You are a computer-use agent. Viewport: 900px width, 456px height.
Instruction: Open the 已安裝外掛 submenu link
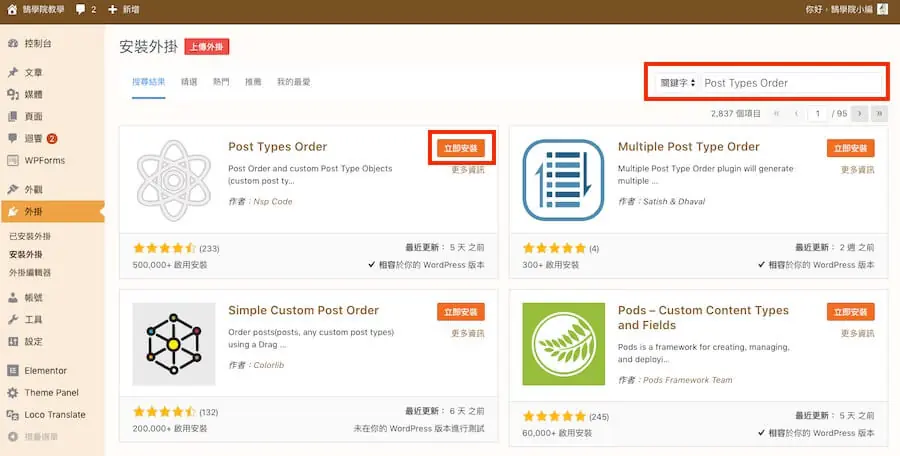30,236
